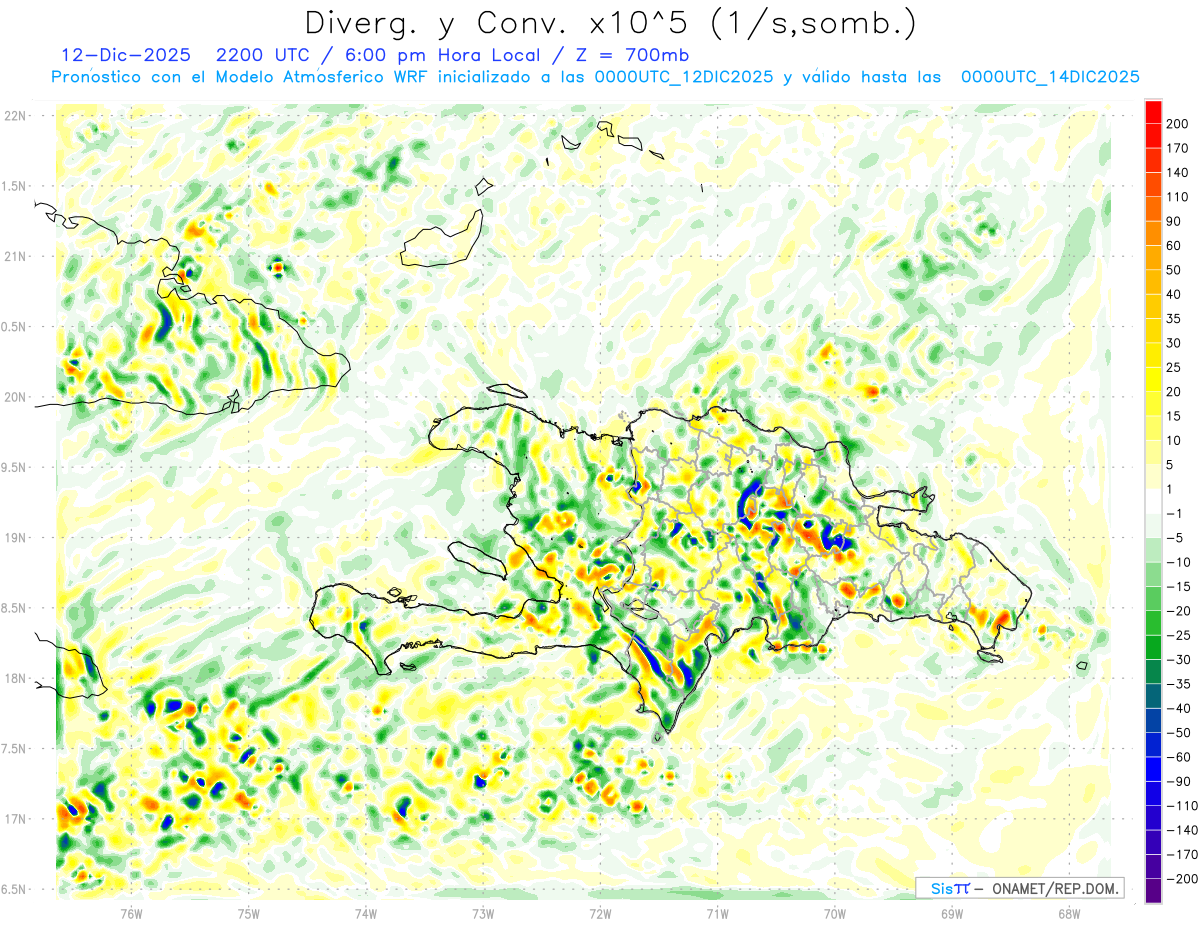Click the "75W" longitude label

(x=249, y=913)
